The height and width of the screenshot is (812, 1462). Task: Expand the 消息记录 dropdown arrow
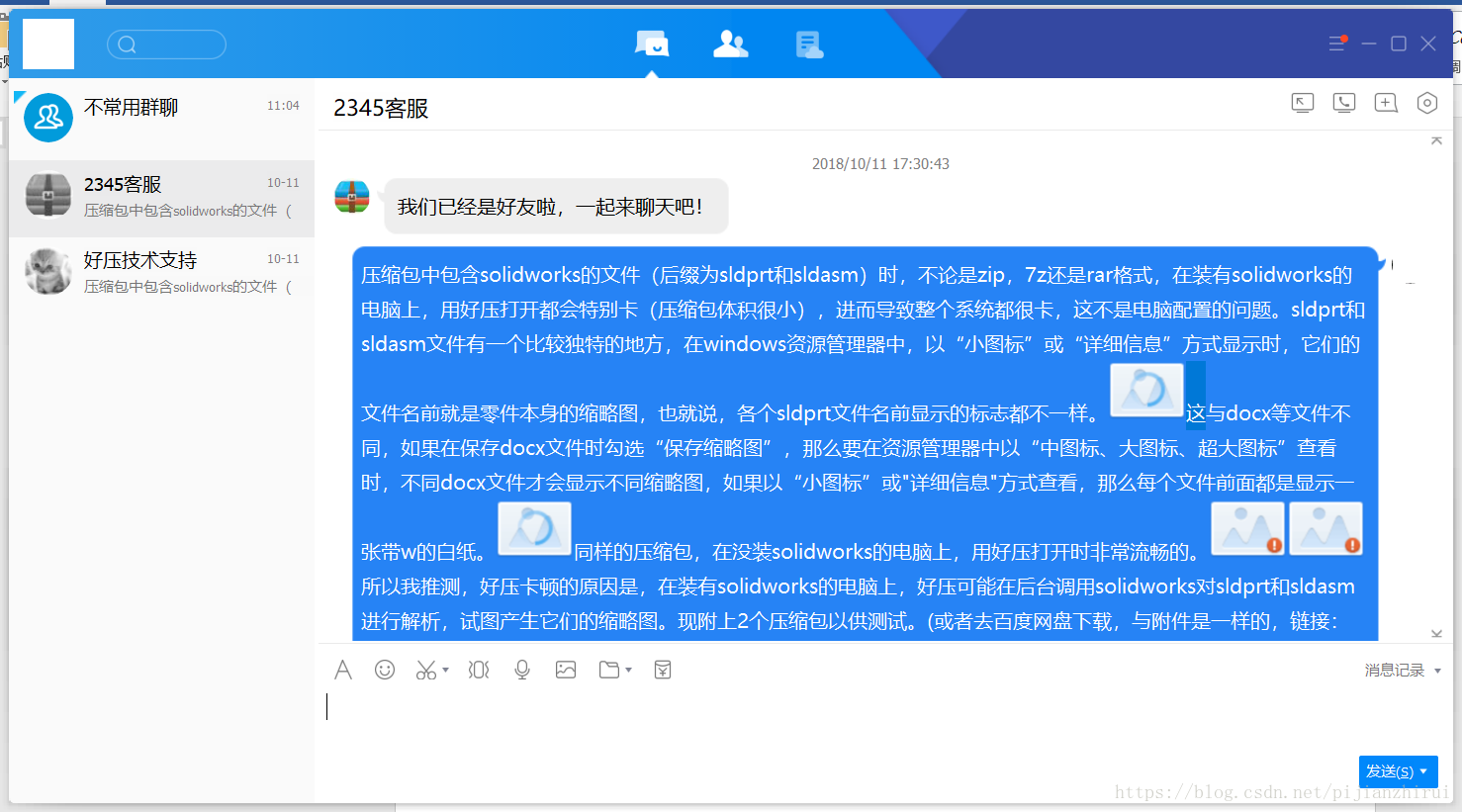[x=1437, y=671]
